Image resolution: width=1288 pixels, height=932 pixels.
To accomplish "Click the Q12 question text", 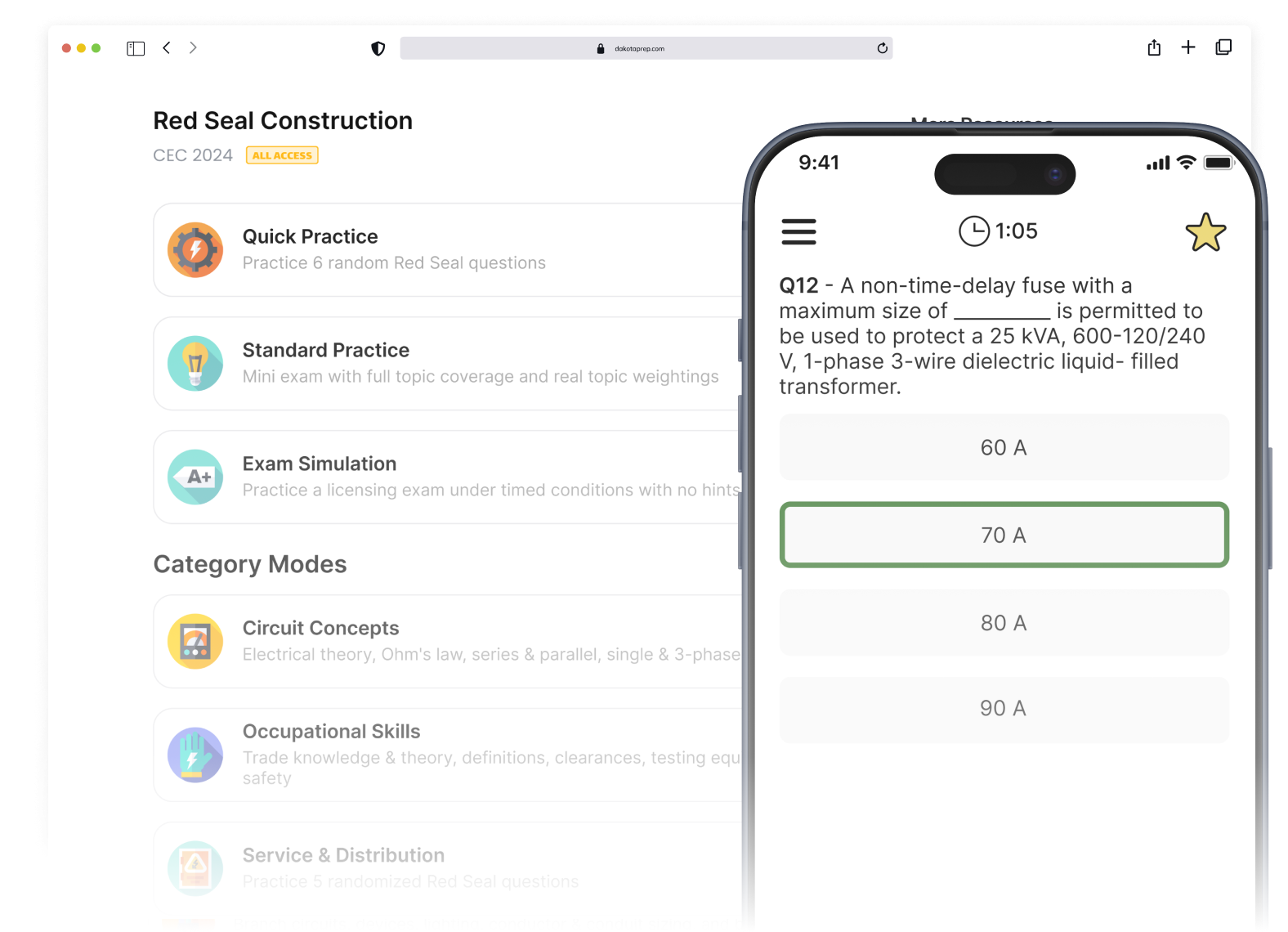I will tap(991, 335).
